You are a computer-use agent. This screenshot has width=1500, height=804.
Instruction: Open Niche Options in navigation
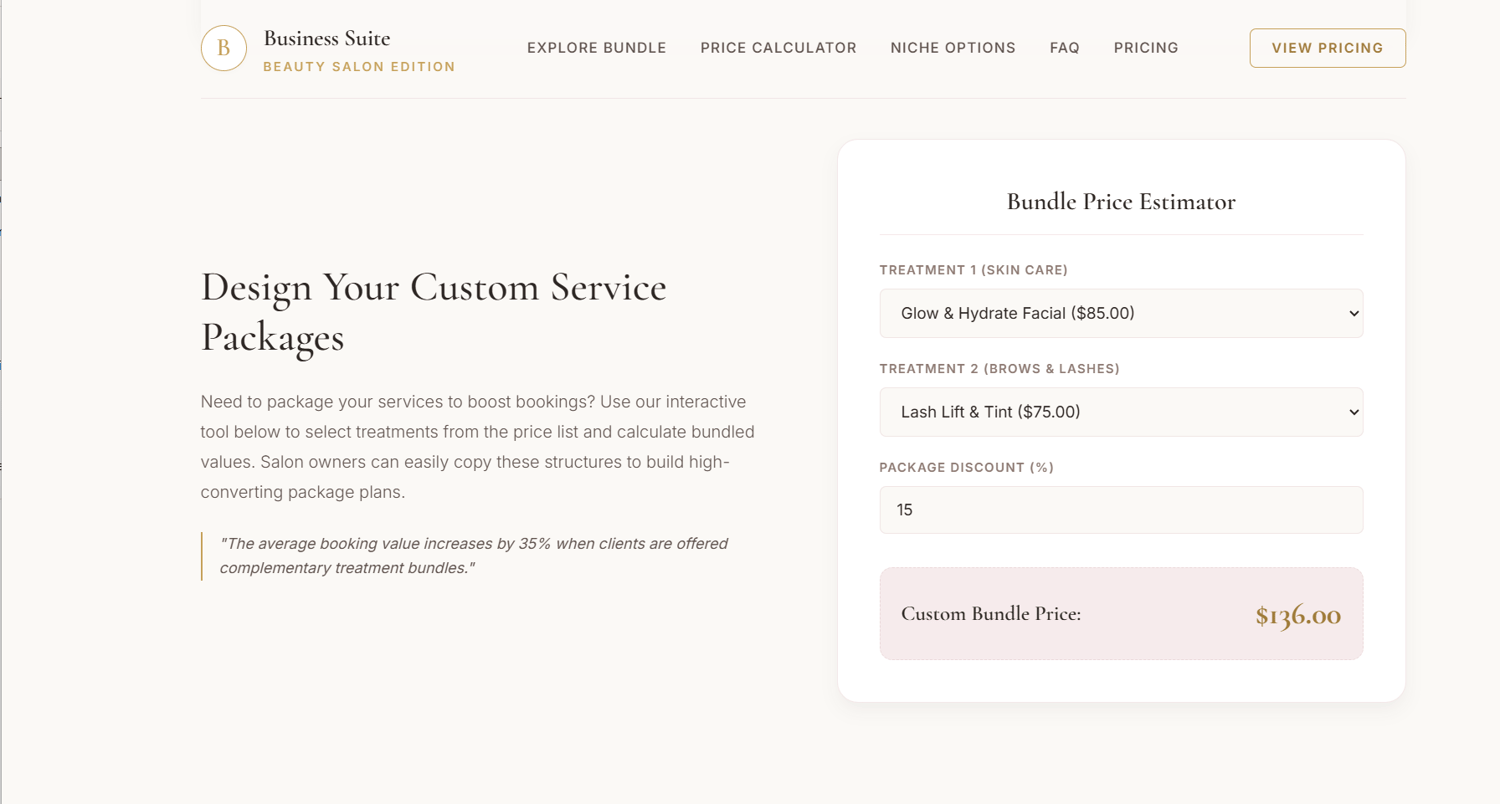(953, 48)
